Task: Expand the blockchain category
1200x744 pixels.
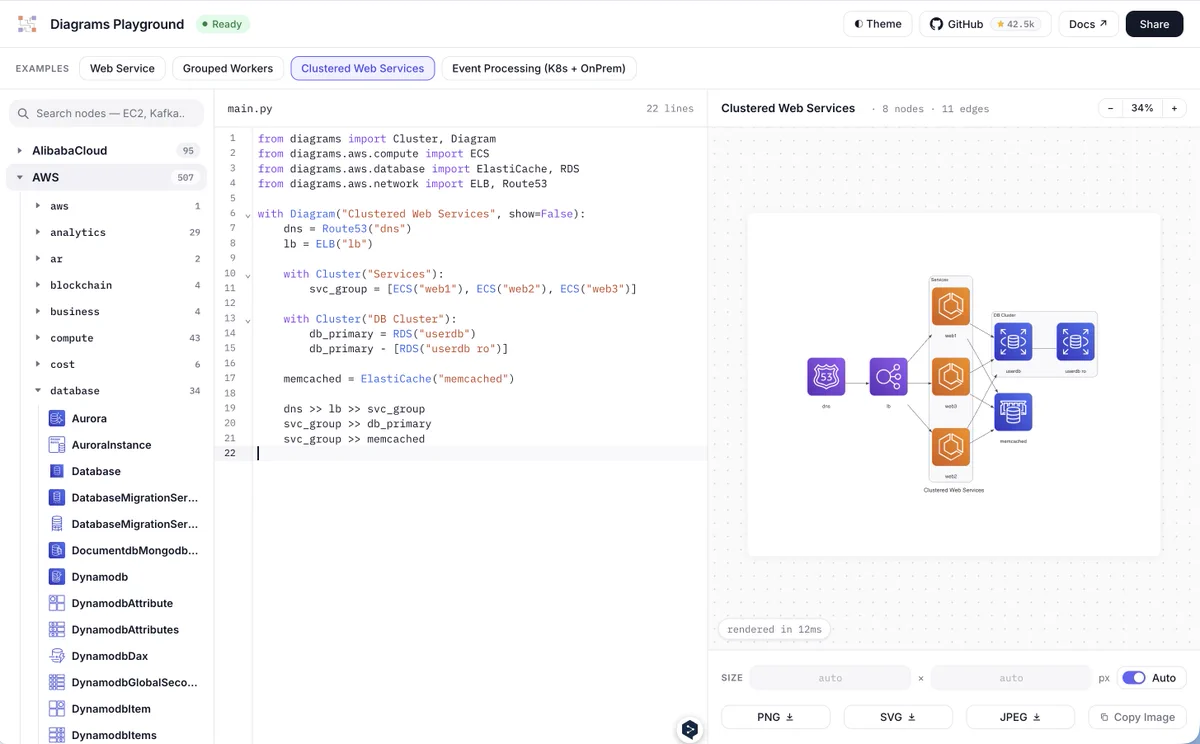Action: (38, 285)
